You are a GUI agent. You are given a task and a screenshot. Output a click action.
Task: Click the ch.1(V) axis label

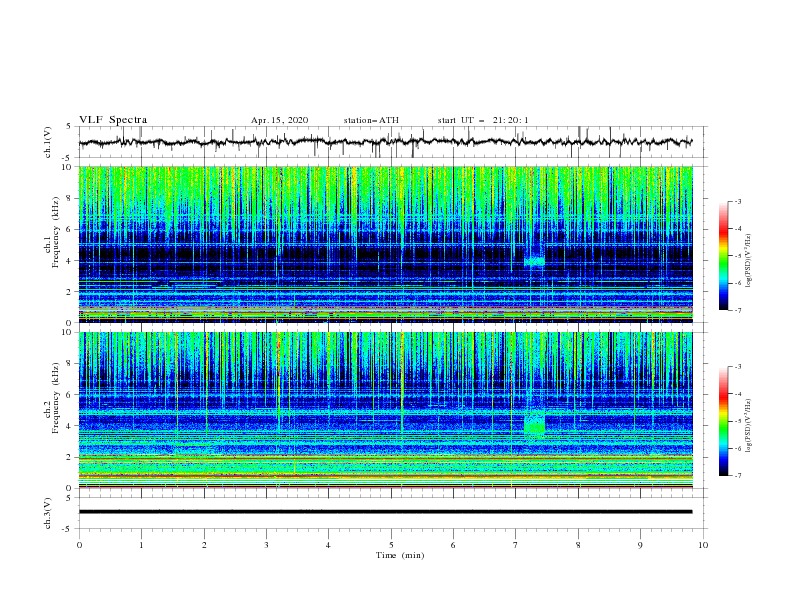pyautogui.click(x=48, y=142)
